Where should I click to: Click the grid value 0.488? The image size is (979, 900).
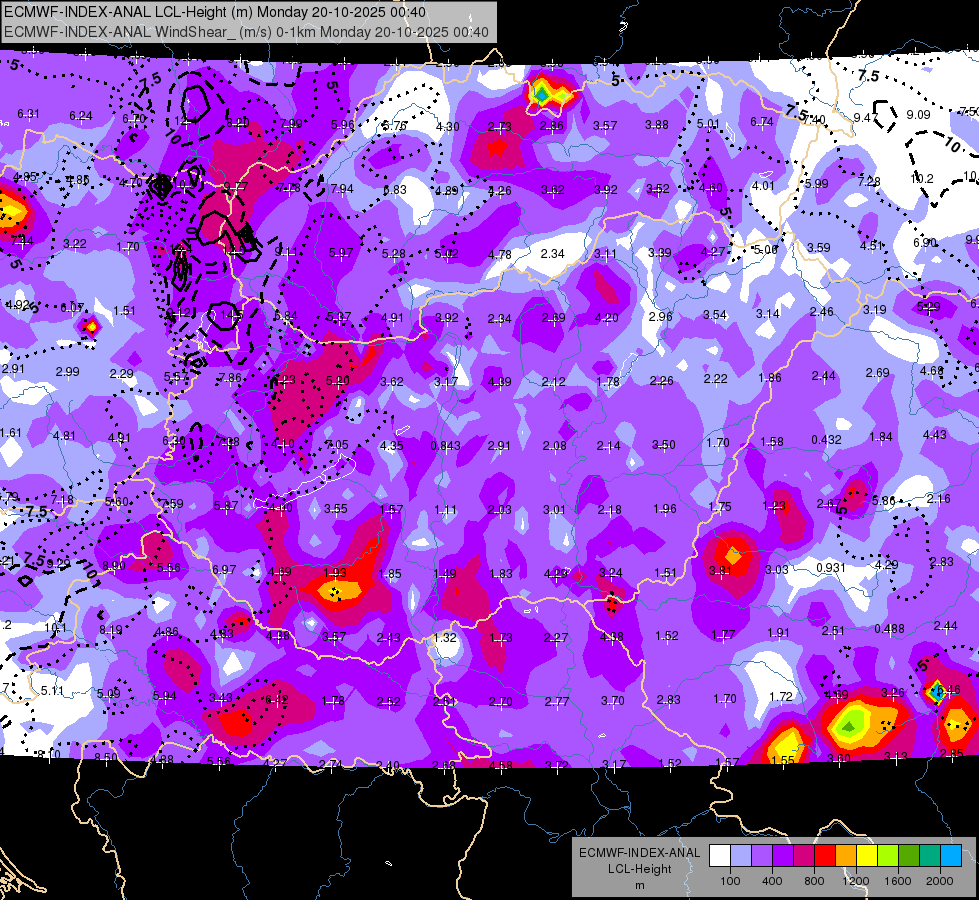click(x=889, y=628)
